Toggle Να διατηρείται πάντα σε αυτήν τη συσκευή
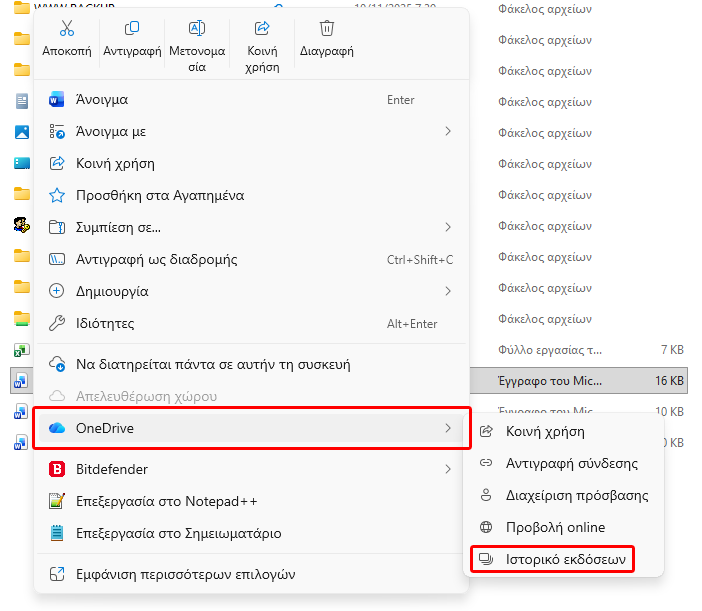 click(213, 364)
